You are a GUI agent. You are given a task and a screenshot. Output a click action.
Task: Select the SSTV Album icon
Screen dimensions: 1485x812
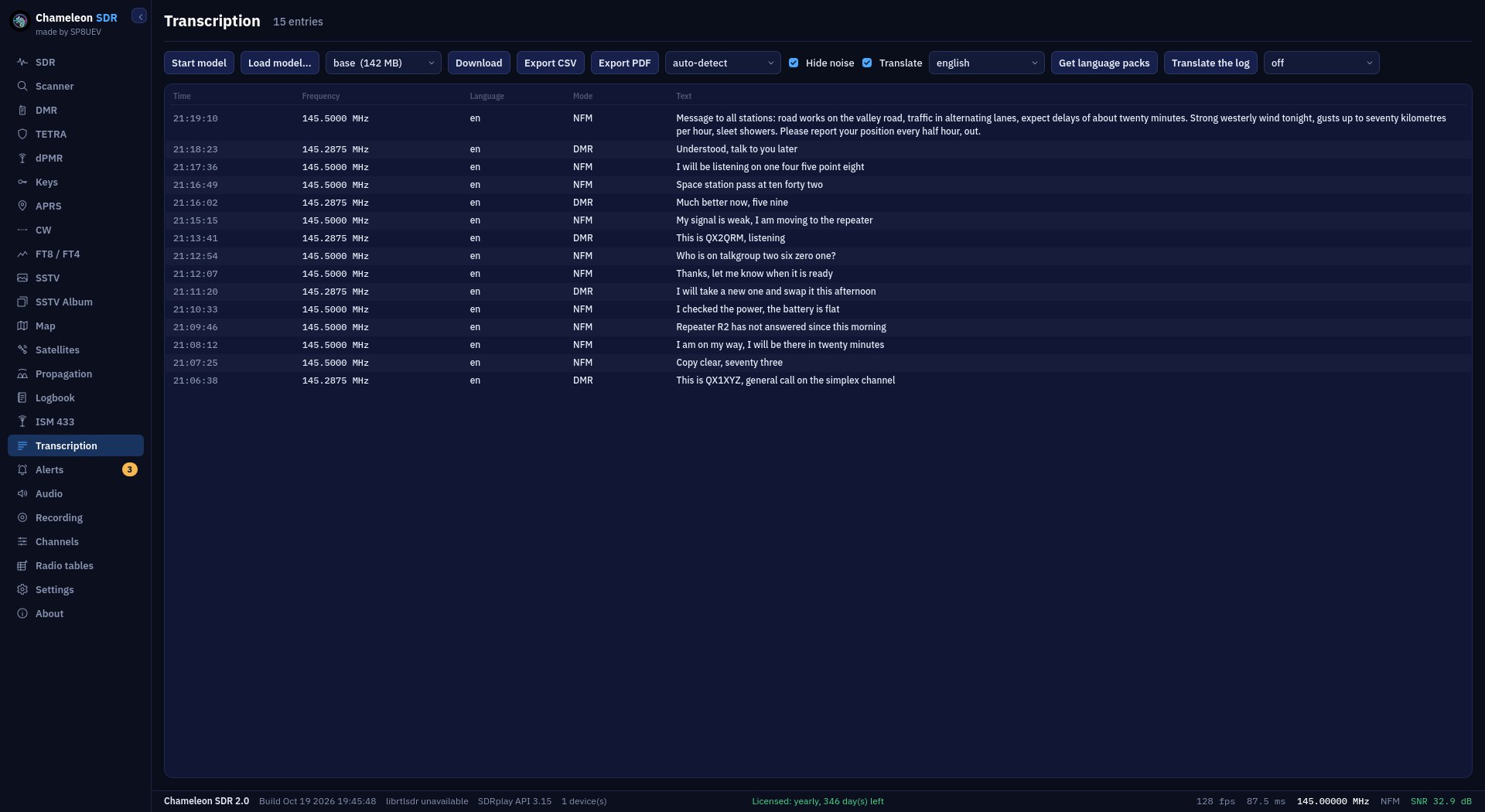coord(22,302)
